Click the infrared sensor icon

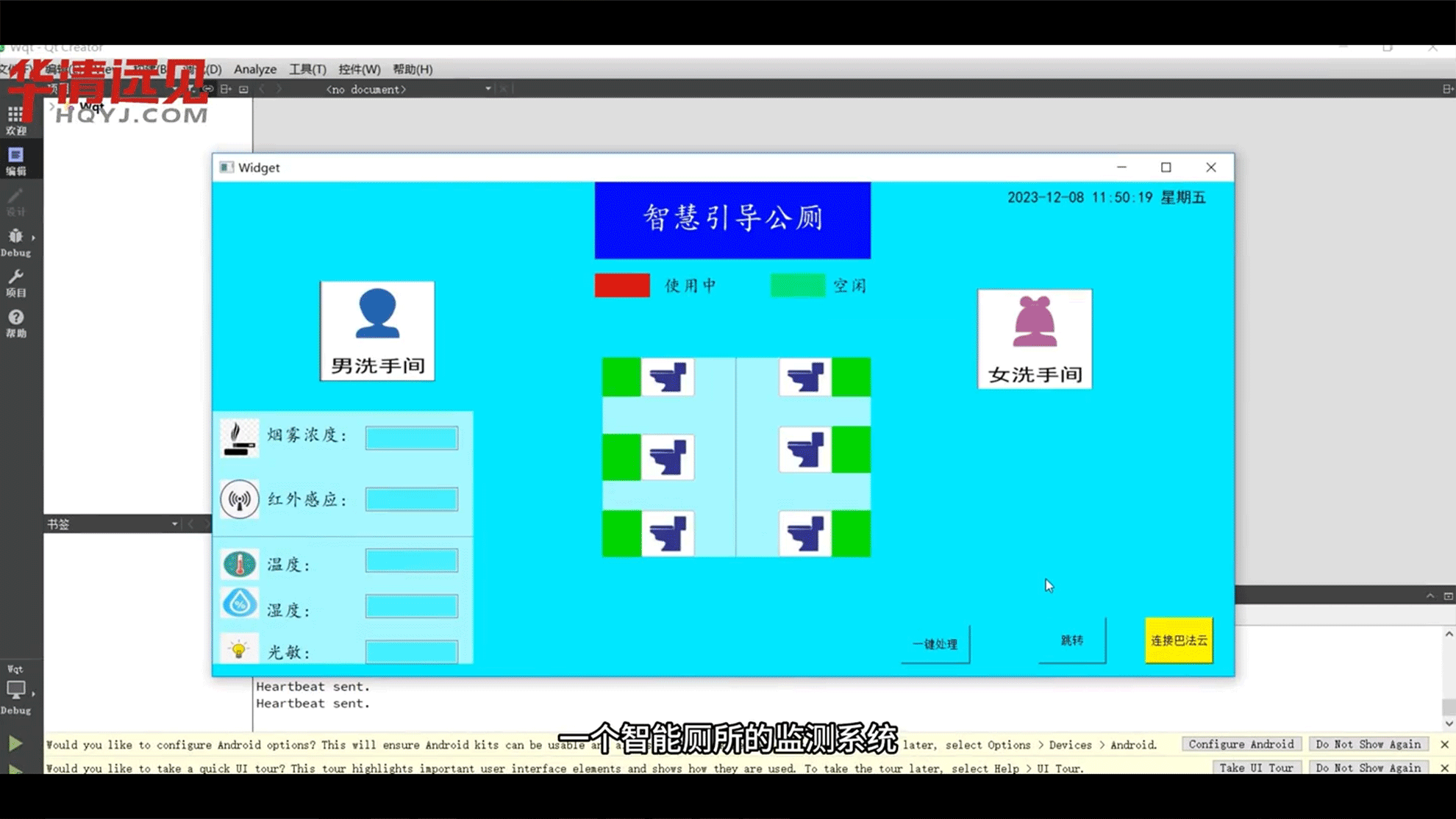[x=240, y=499]
